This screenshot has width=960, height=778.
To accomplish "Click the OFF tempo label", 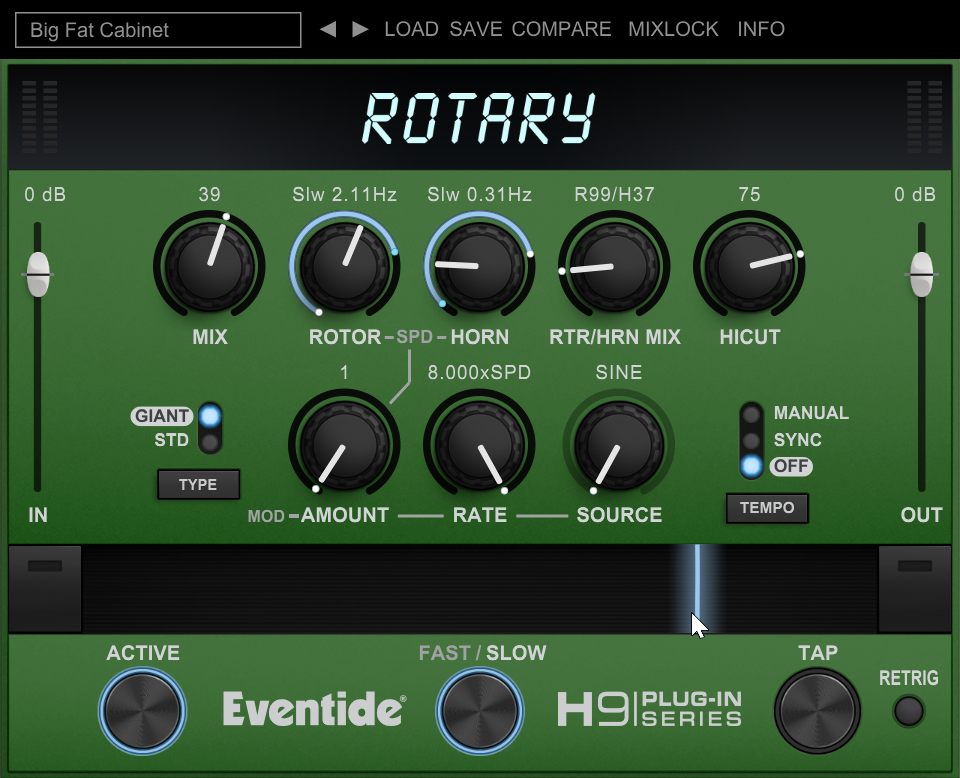I will [791, 466].
